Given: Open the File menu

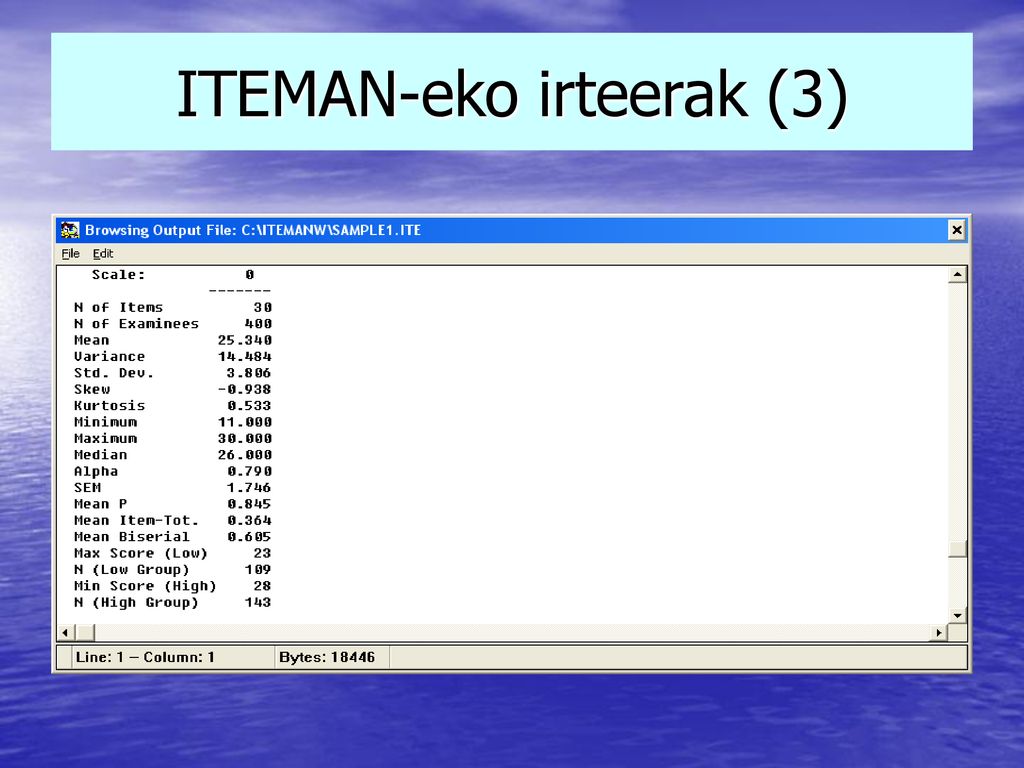Looking at the screenshot, I should 70,254.
